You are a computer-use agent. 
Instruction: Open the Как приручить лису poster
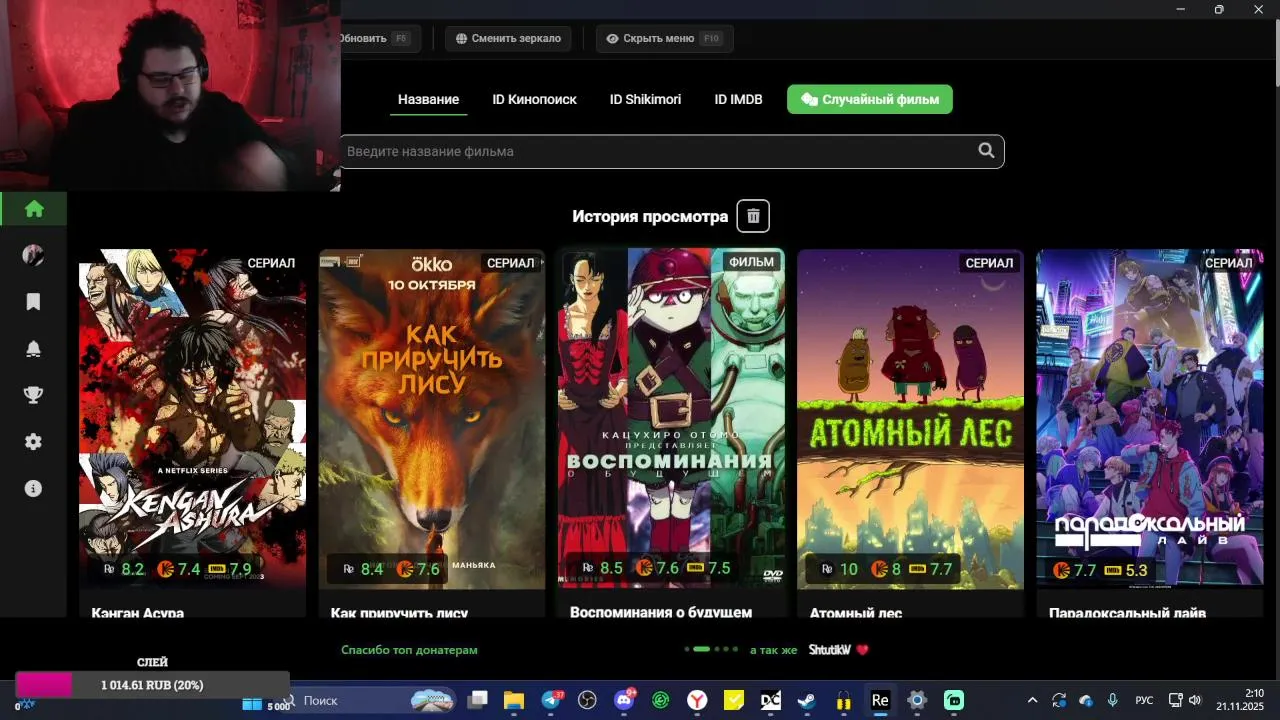432,419
